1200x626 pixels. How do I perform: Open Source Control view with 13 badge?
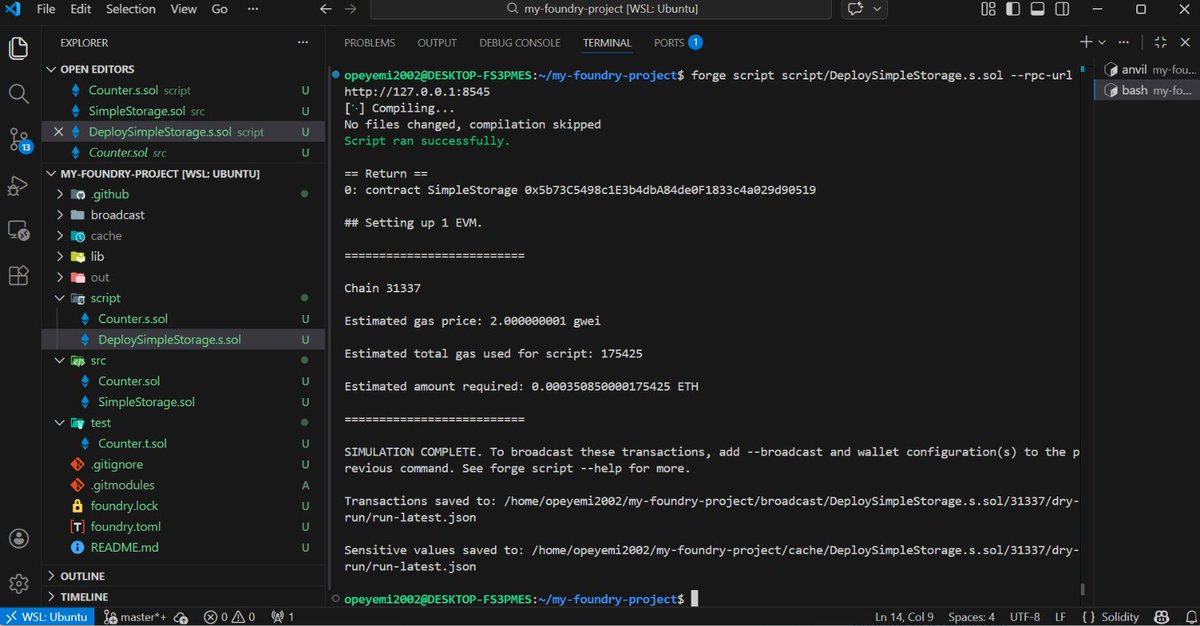[x=18, y=140]
